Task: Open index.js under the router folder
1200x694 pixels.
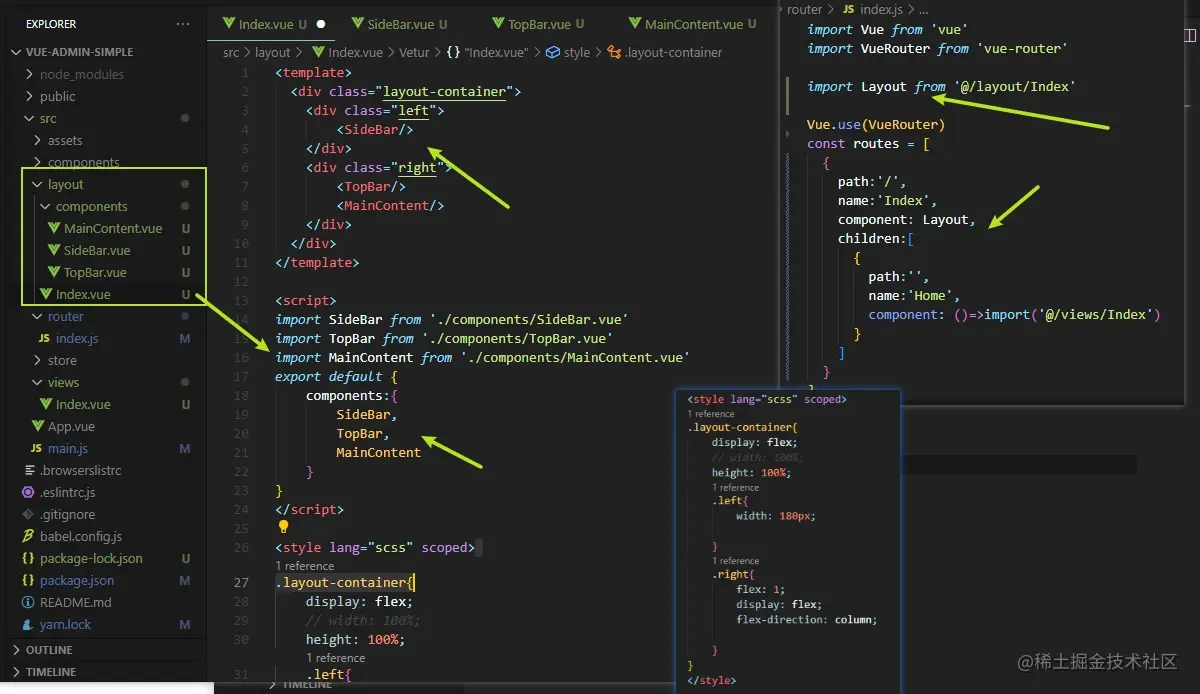Action: click(77, 338)
